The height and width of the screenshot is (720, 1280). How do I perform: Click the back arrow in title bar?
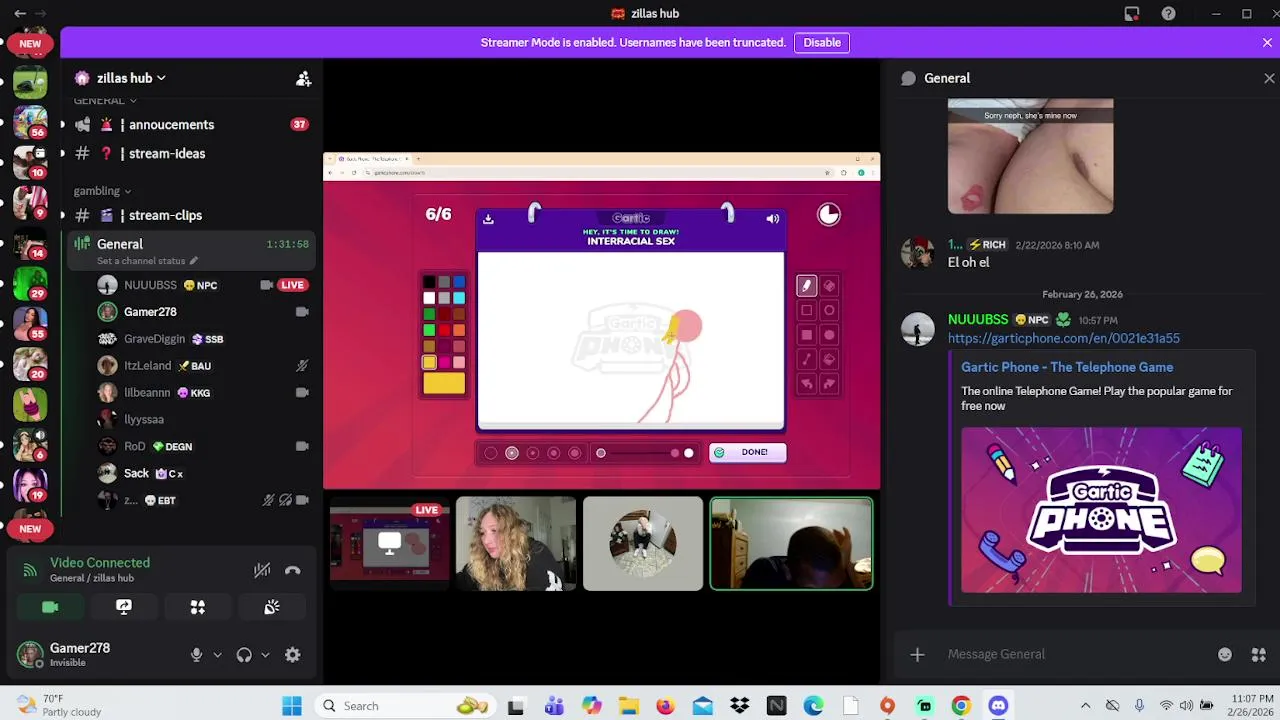tap(20, 14)
